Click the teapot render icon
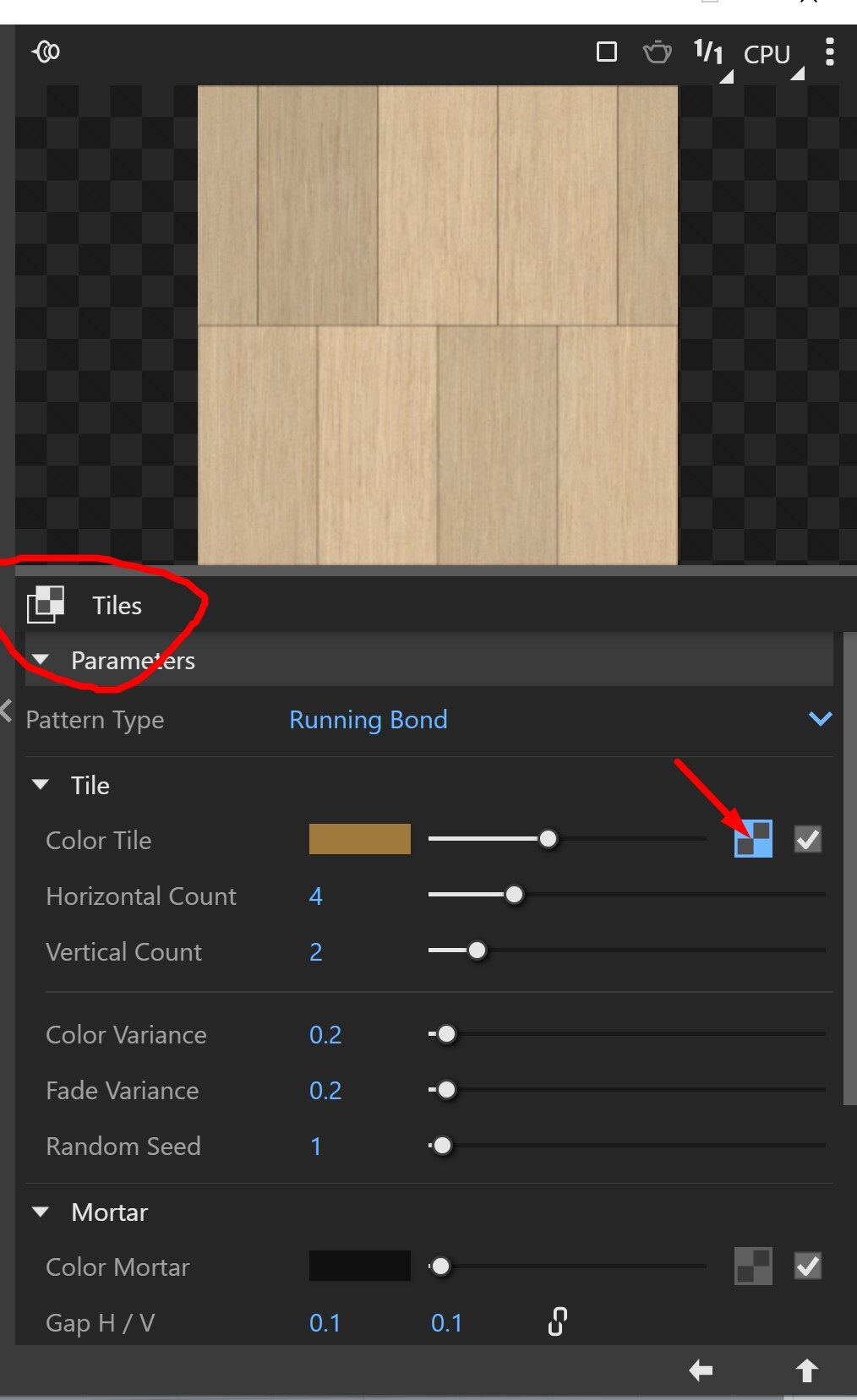This screenshot has height=1400, width=857. point(657,52)
